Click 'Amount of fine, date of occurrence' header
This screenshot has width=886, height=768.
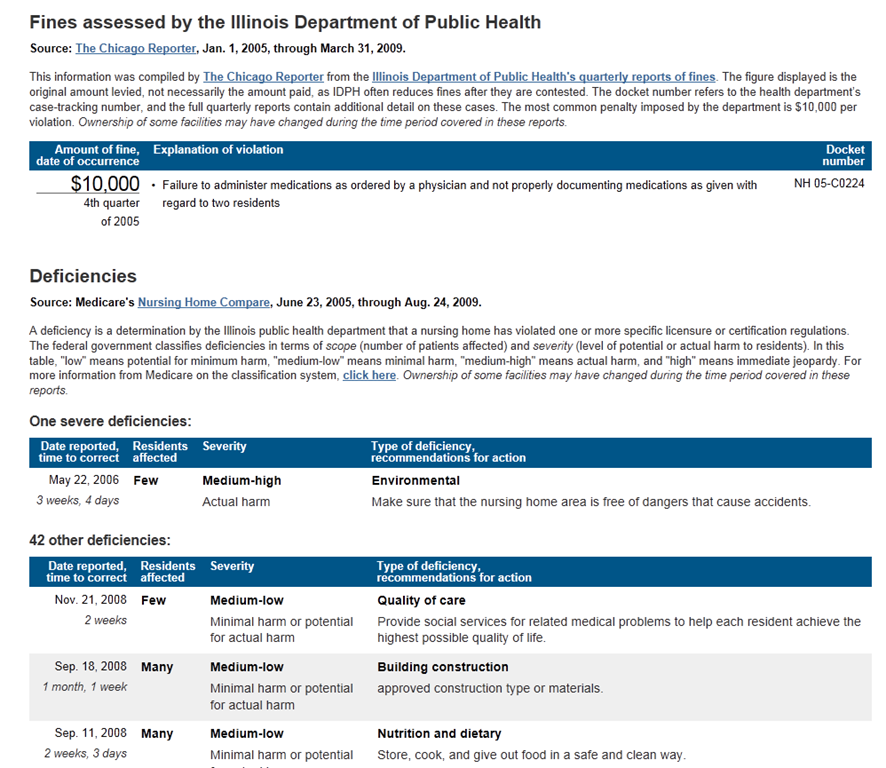coord(88,155)
